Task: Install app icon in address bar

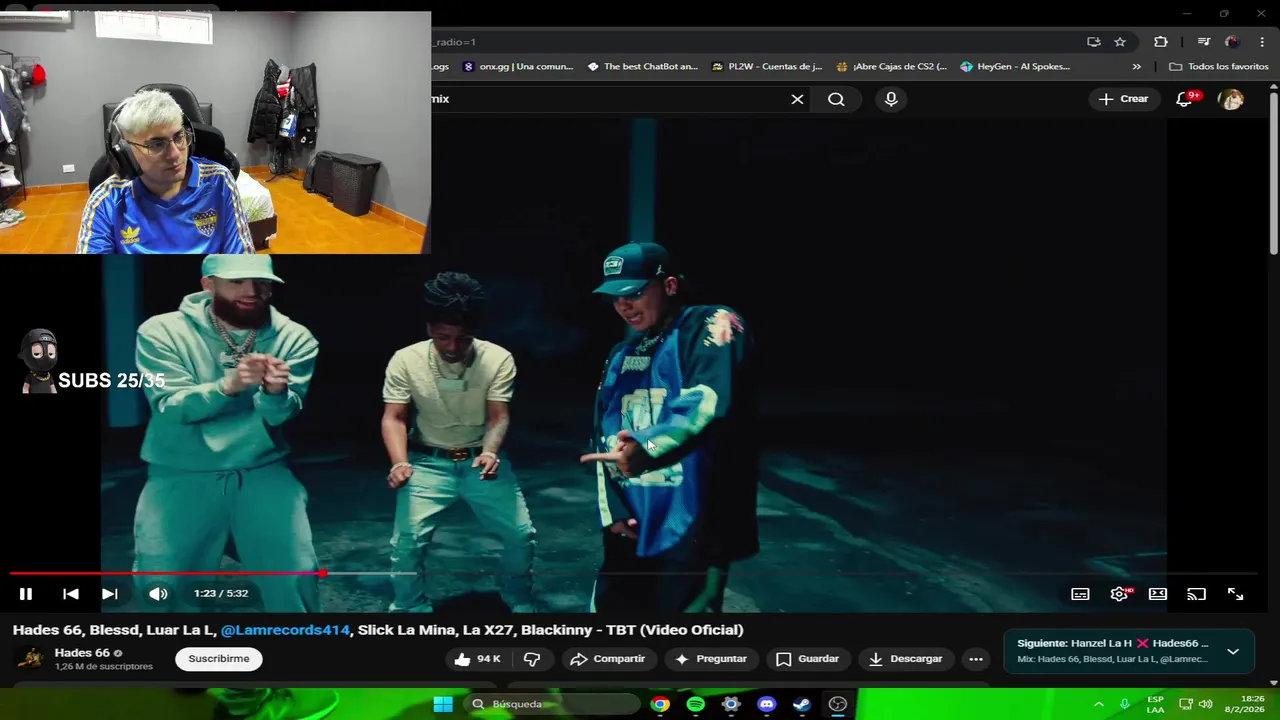Action: click(1093, 42)
